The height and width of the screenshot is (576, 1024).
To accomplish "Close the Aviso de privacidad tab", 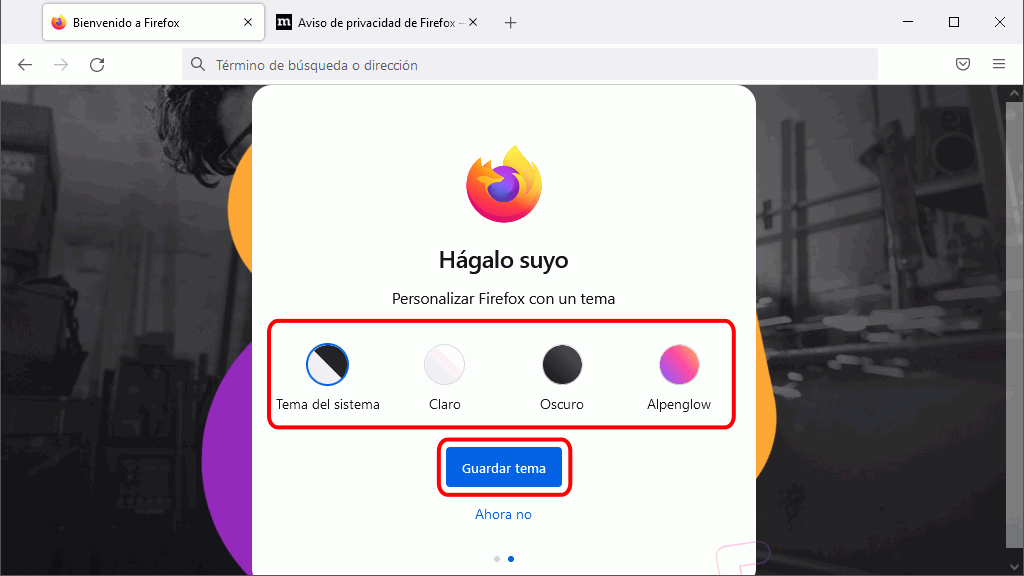I will tap(473, 22).
